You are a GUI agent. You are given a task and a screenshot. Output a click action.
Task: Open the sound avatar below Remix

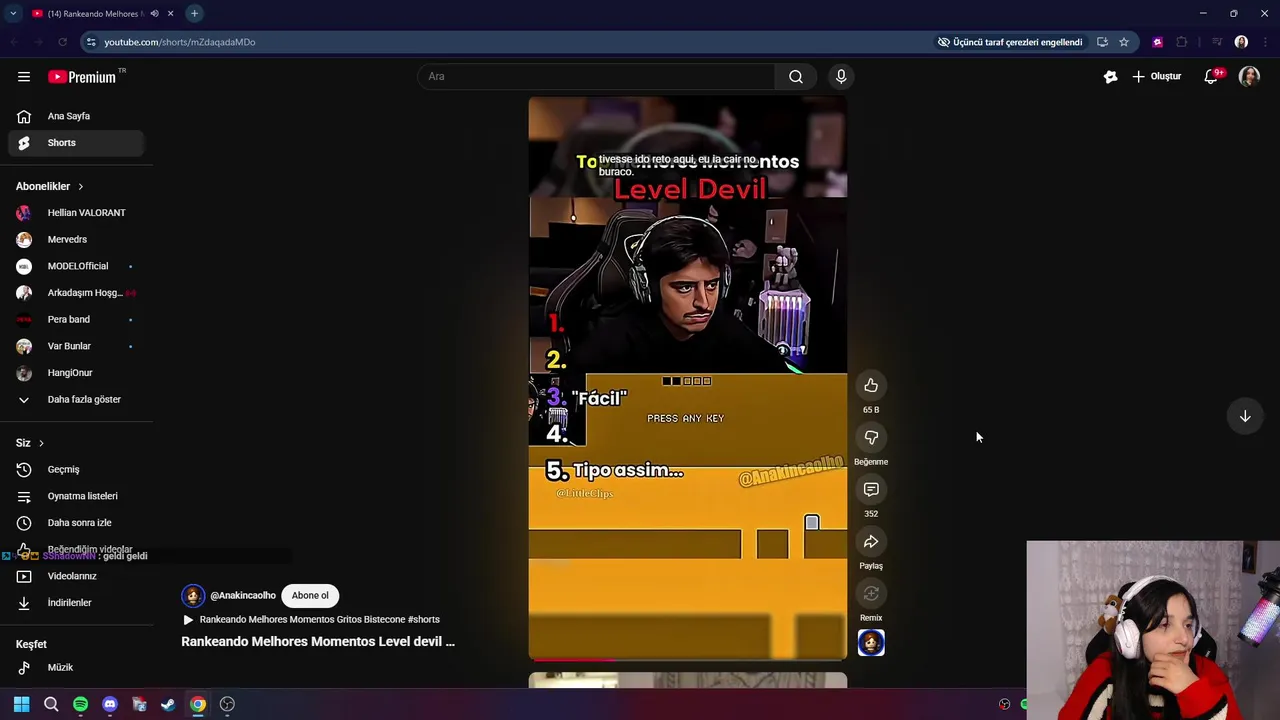pos(871,642)
